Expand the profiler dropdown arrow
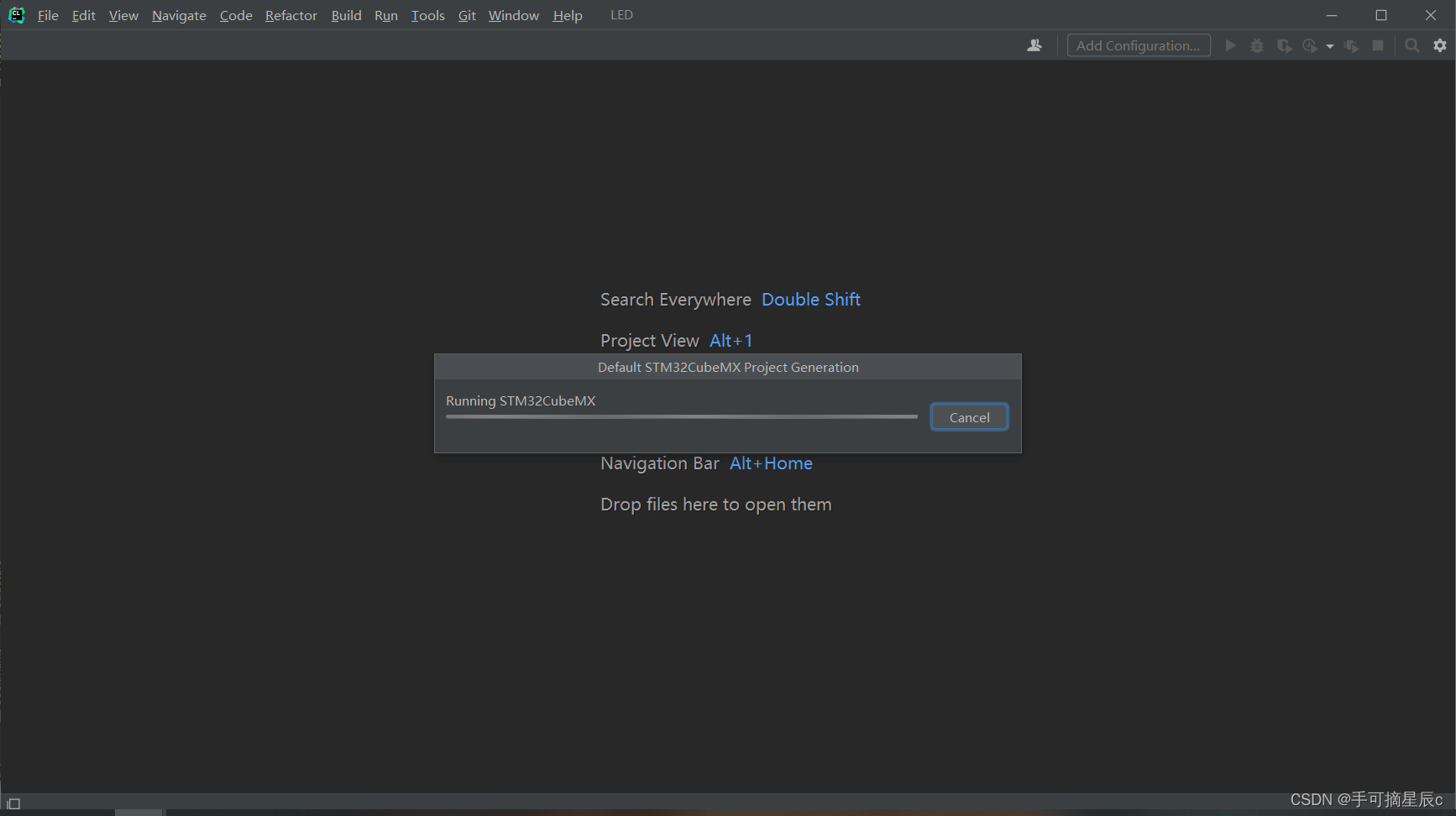Image resolution: width=1456 pixels, height=816 pixels. [x=1330, y=46]
